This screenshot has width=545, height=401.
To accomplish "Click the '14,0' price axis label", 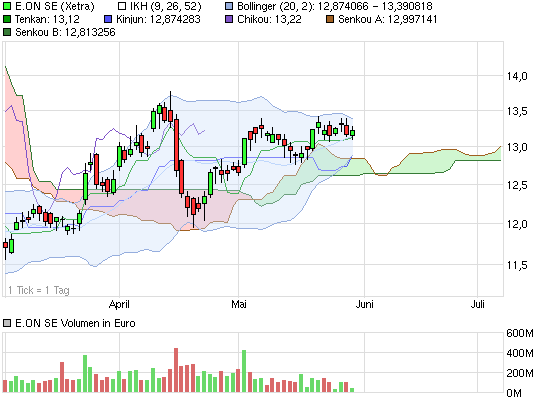I will click(x=517, y=76).
